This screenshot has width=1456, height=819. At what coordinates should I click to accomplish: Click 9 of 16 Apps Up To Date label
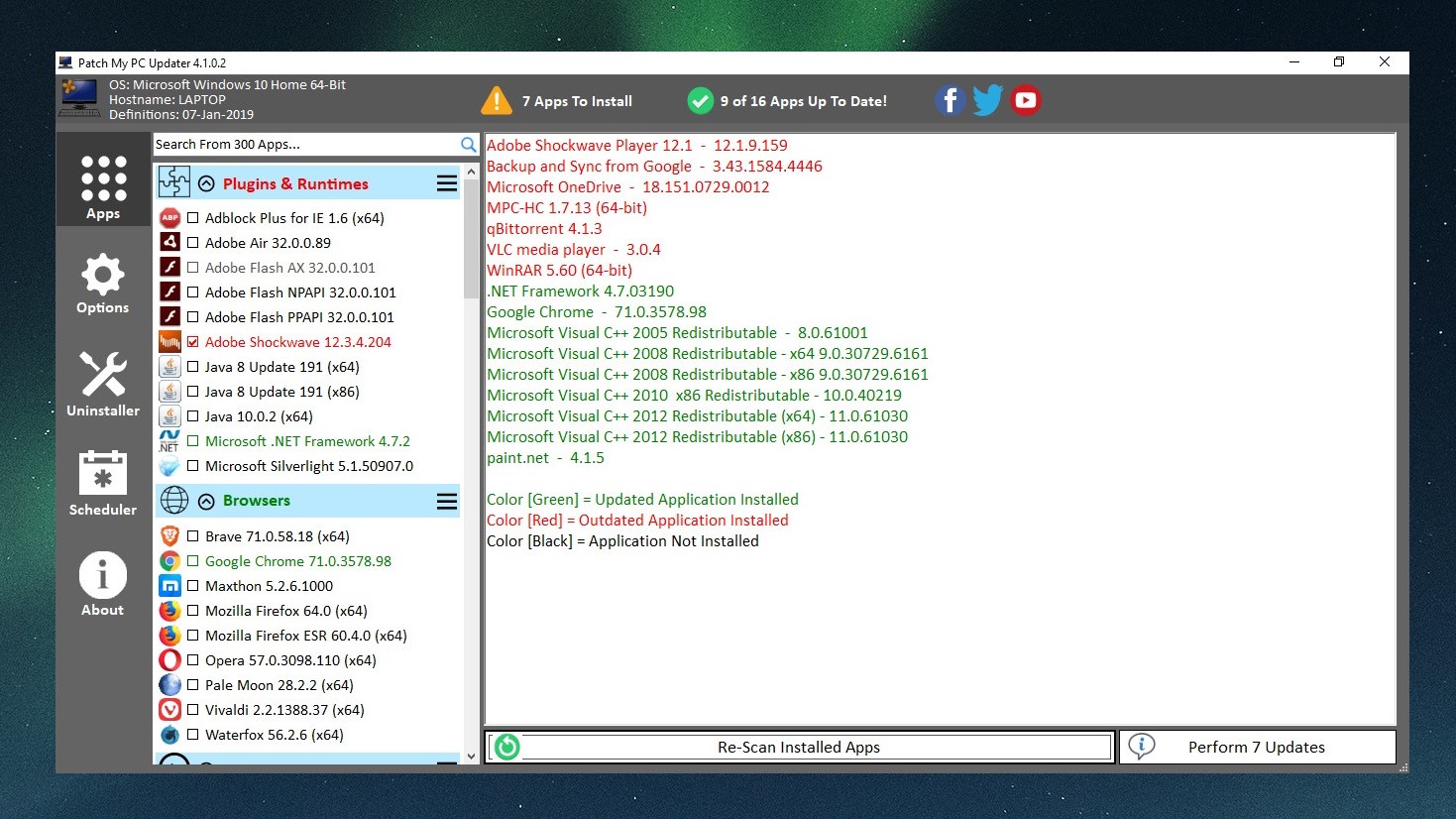pos(804,101)
